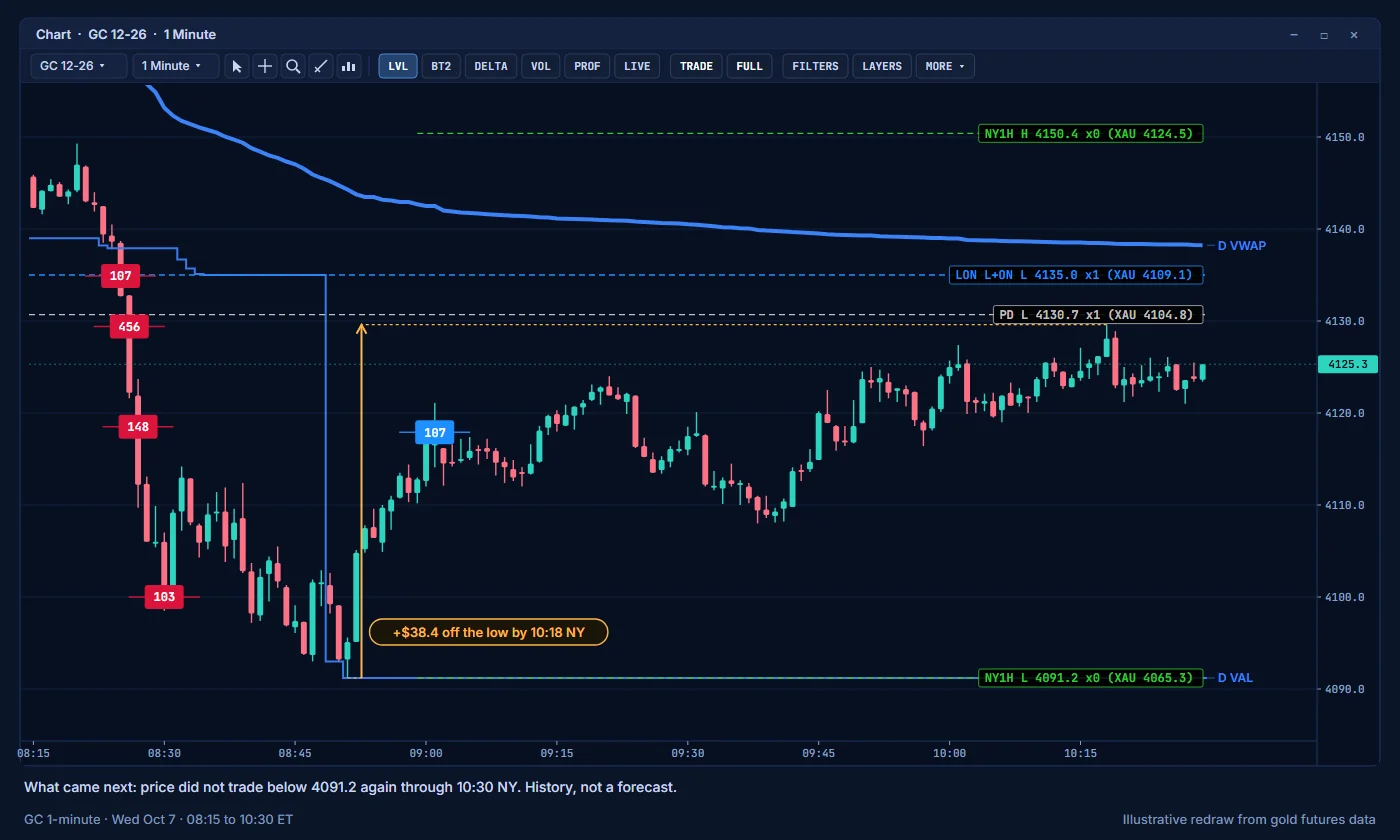1400x840 pixels.
Task: Click the PD L 4130.7 level label
Action: [x=1098, y=315]
